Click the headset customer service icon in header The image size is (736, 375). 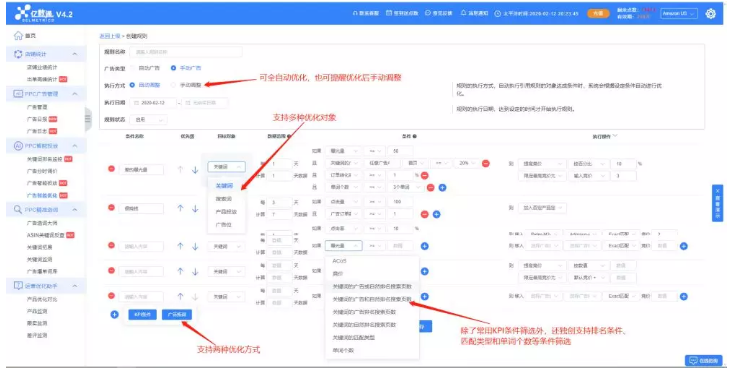tap(355, 14)
